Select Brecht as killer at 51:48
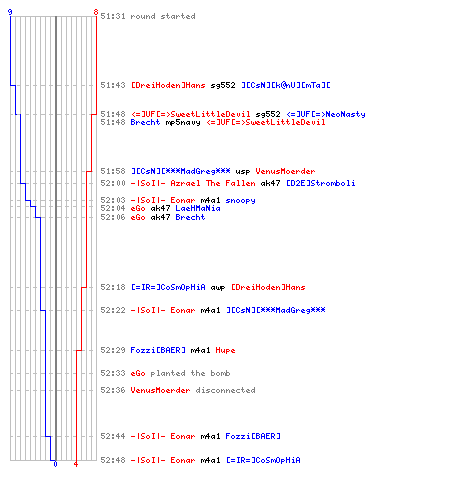Screen dimensions: 450x500 [145, 122]
